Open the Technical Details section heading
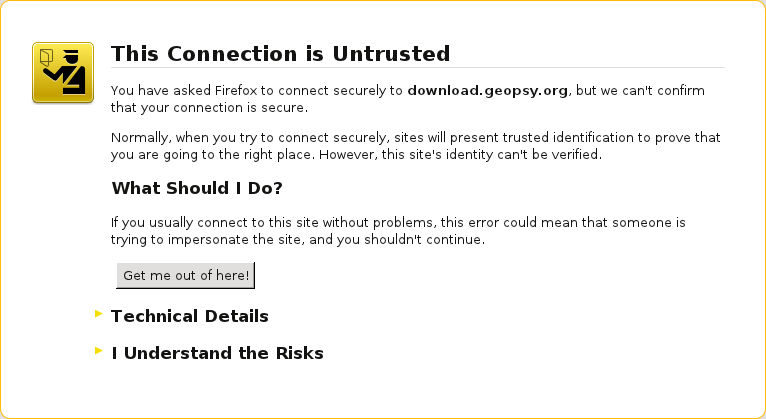Image resolution: width=766 pixels, height=419 pixels. pyautogui.click(x=189, y=316)
